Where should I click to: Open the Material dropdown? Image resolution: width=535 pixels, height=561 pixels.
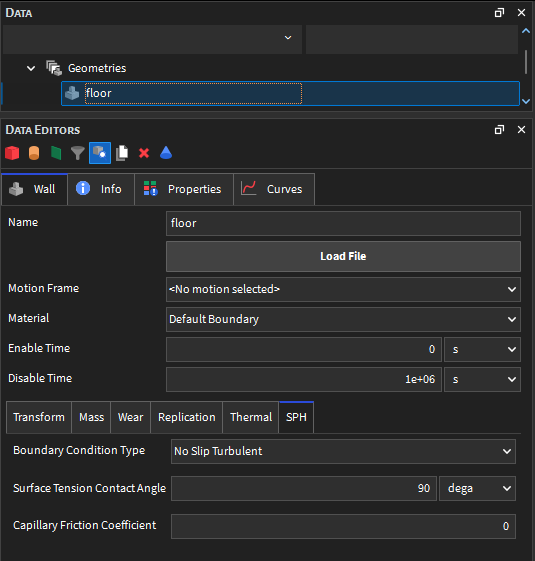click(343, 319)
